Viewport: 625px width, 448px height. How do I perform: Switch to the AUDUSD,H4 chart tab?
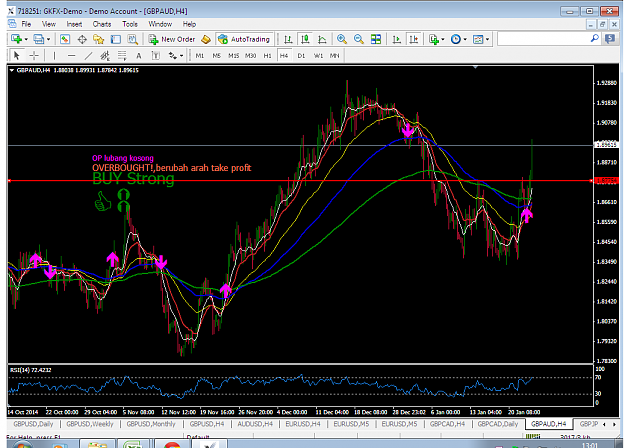point(255,424)
